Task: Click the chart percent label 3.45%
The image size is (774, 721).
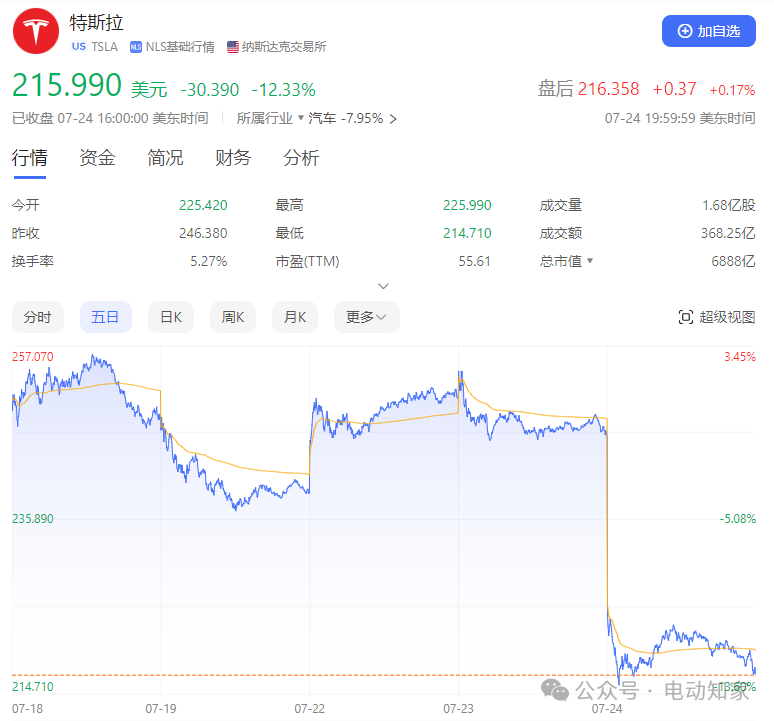Action: click(740, 356)
